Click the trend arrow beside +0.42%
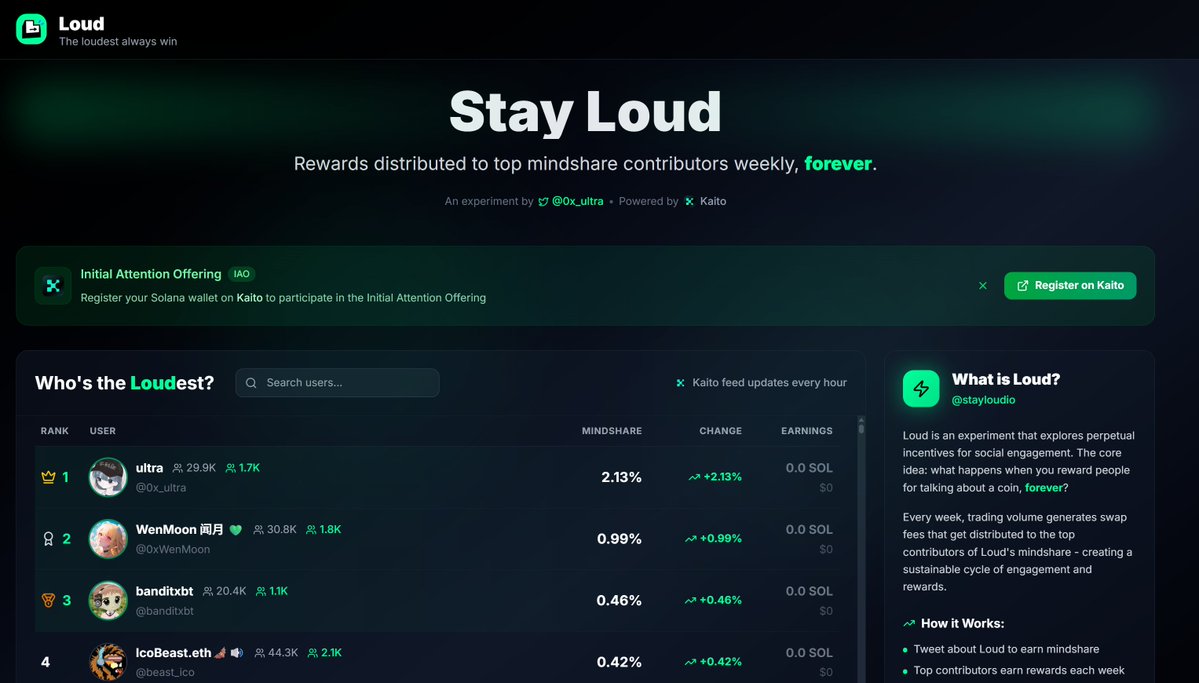This screenshot has height=683, width=1199. tap(690, 662)
